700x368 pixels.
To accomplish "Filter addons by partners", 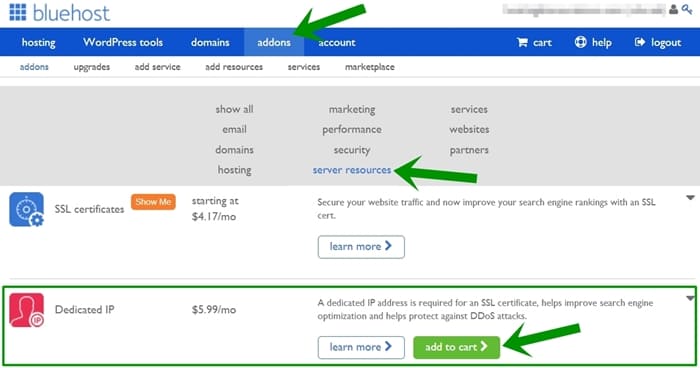I will pyautogui.click(x=469, y=150).
